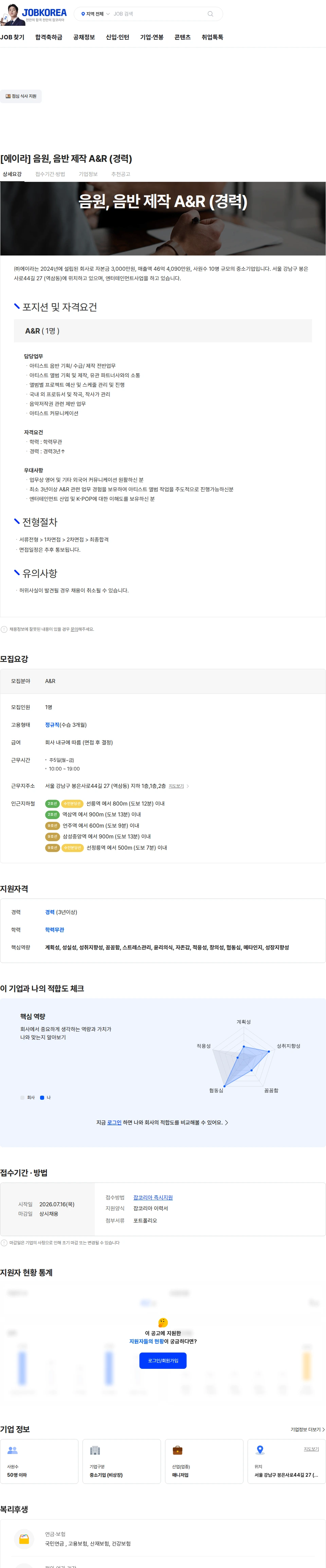This screenshot has height=1568, width=326.
Task: Click the 2호선 badge for 역삼역
Action: (x=52, y=814)
